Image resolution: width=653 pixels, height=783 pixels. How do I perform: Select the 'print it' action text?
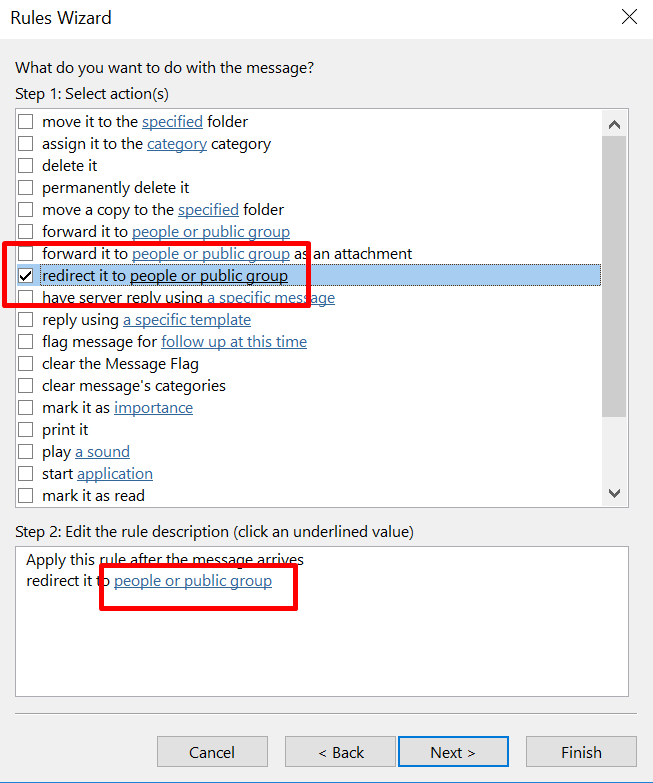65,429
